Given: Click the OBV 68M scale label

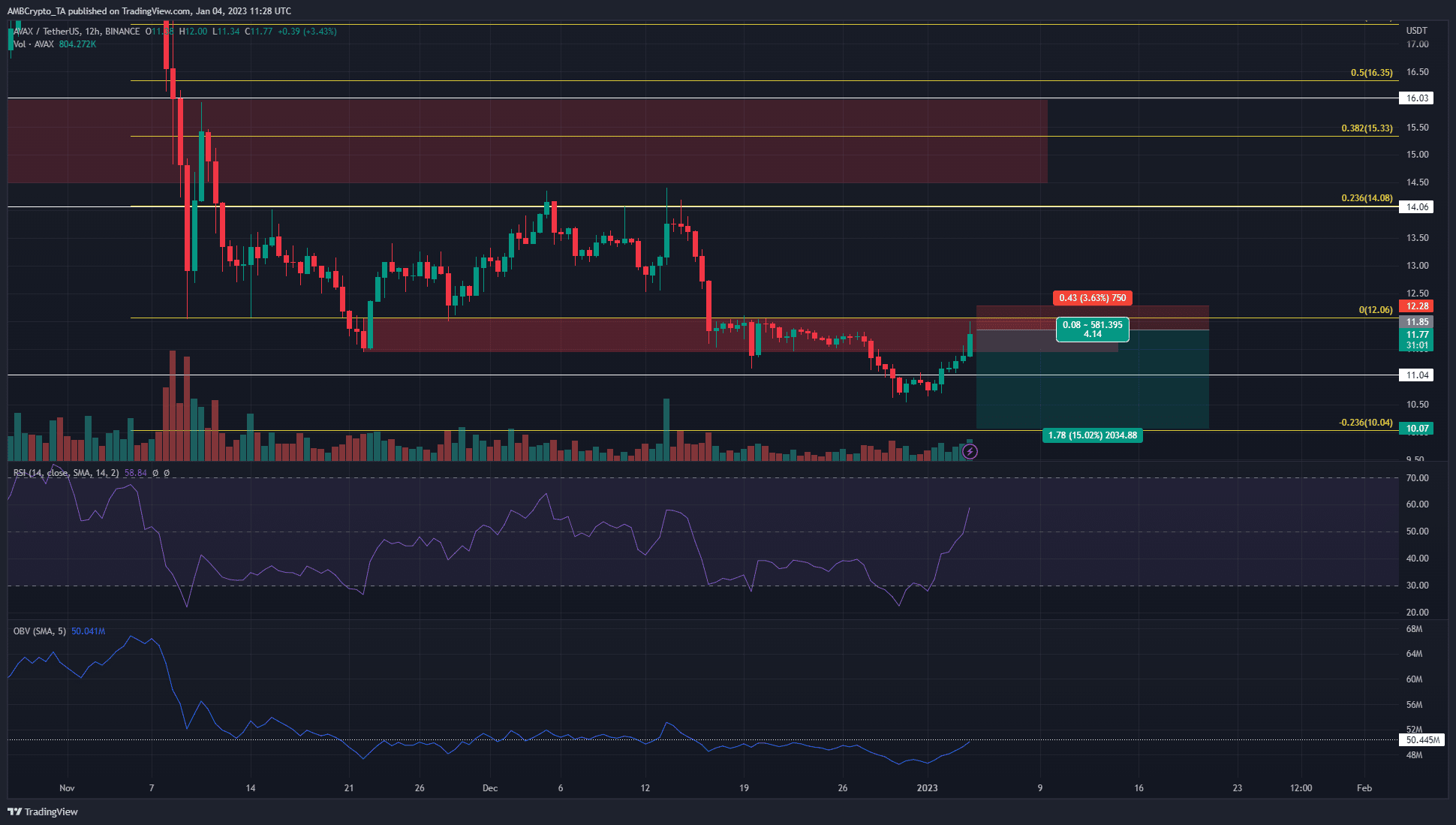Looking at the screenshot, I should [x=1414, y=629].
